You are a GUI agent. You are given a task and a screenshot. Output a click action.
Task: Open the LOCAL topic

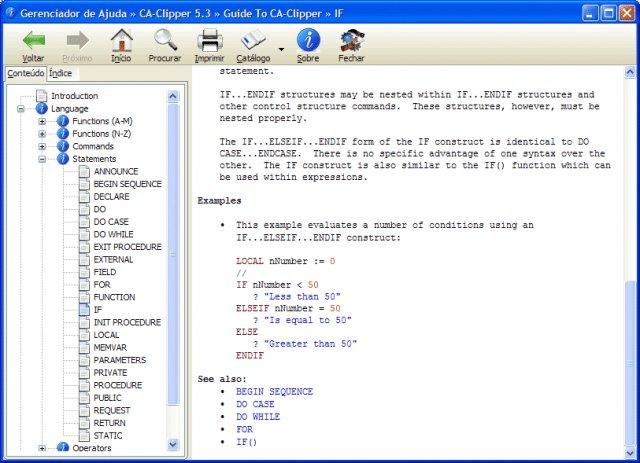pos(106,335)
